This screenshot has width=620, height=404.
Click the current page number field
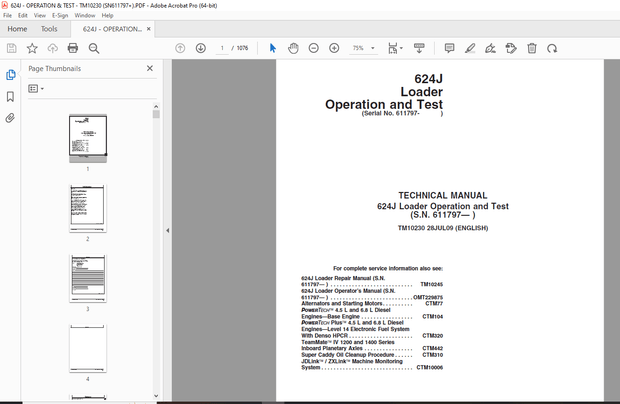[222, 48]
